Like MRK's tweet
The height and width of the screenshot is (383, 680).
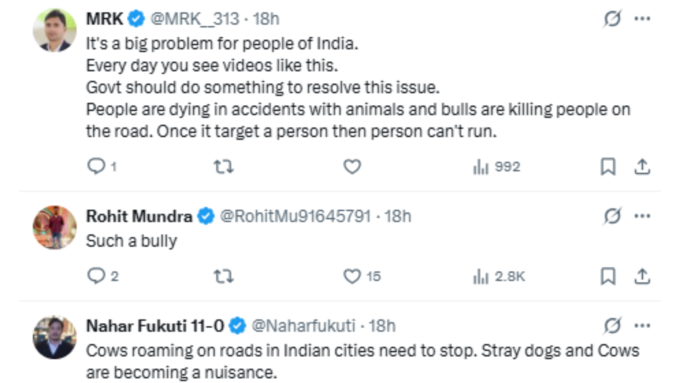click(352, 167)
